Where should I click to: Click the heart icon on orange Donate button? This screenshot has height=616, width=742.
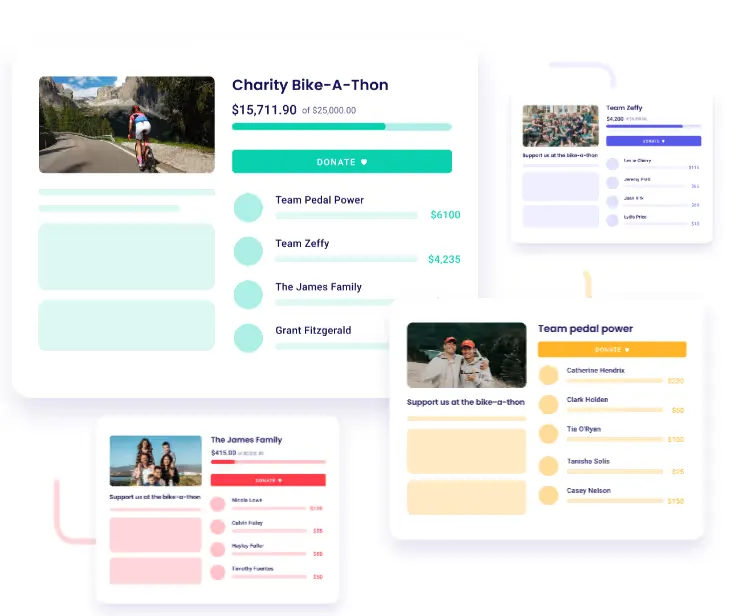point(627,350)
